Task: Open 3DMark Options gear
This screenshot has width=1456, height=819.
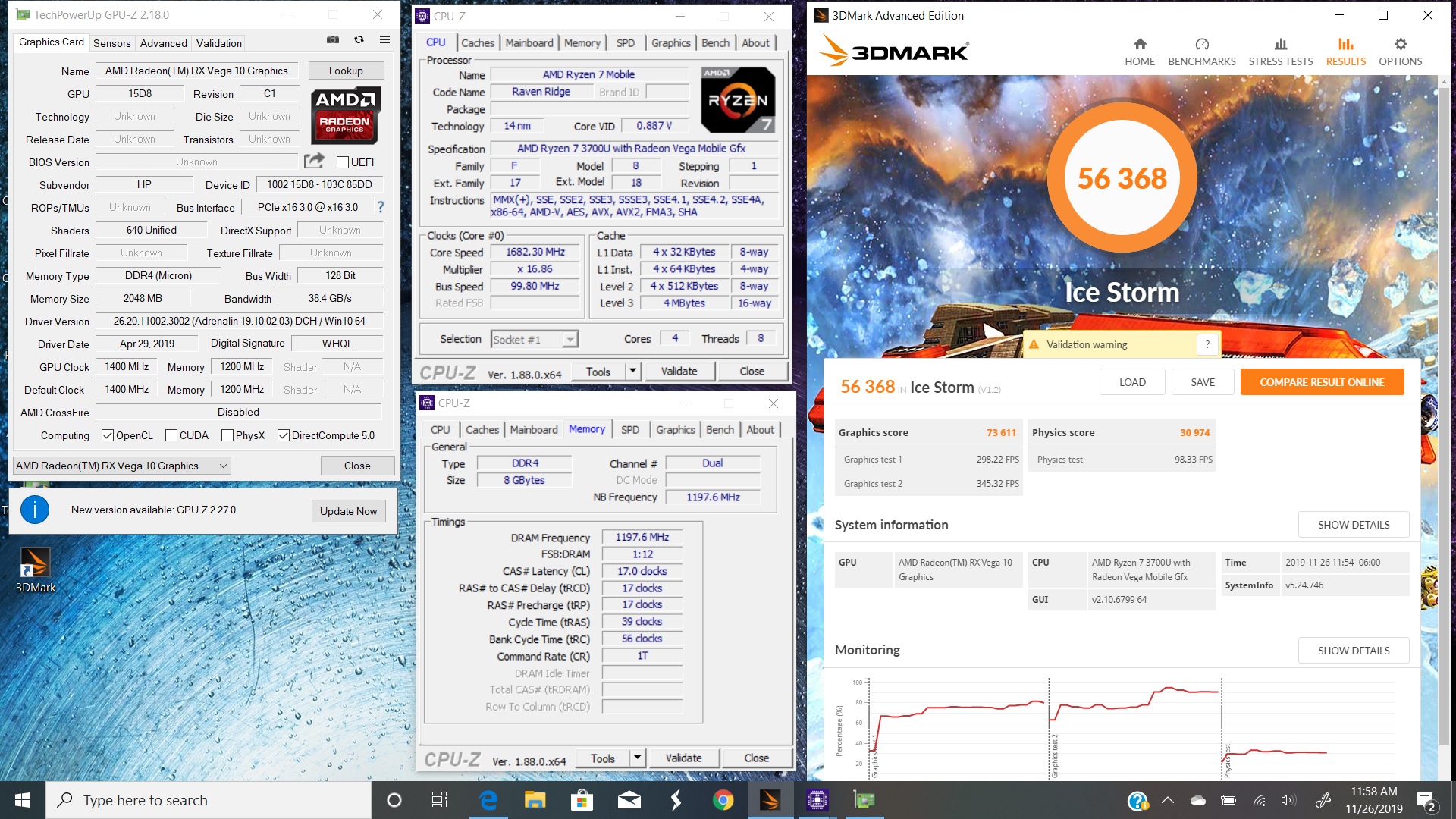Action: (x=1400, y=52)
